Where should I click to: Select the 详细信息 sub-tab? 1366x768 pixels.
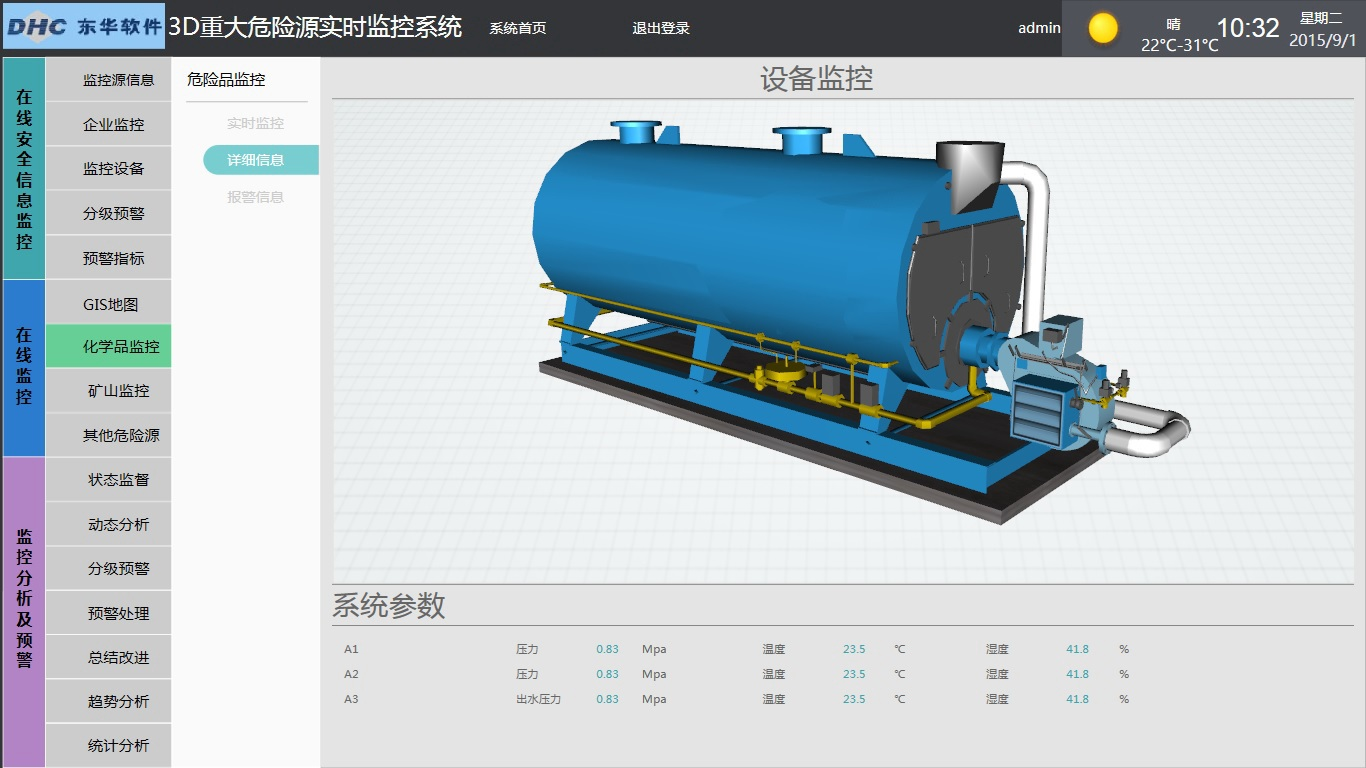click(x=257, y=160)
